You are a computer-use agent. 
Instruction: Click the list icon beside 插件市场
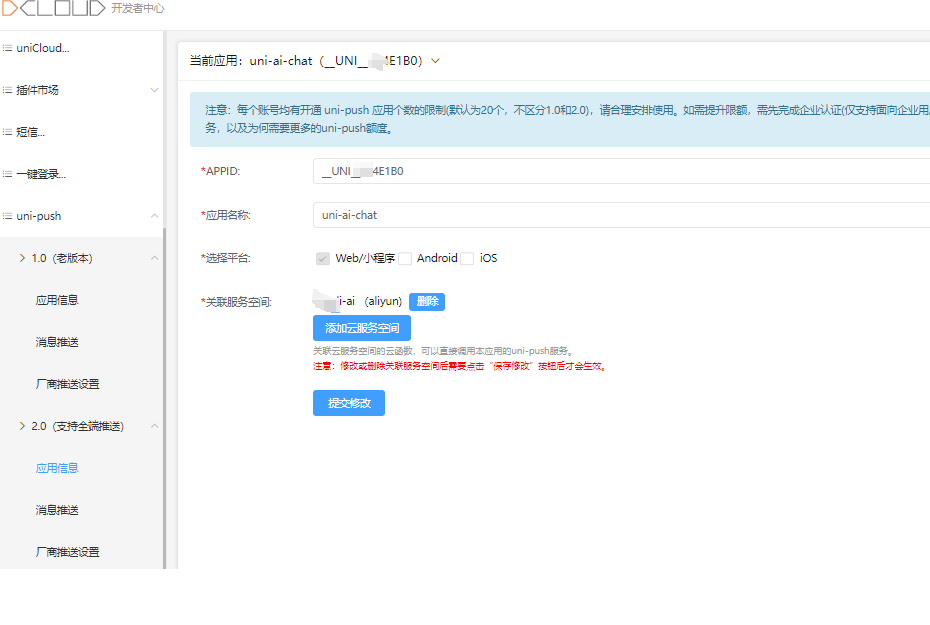7,90
